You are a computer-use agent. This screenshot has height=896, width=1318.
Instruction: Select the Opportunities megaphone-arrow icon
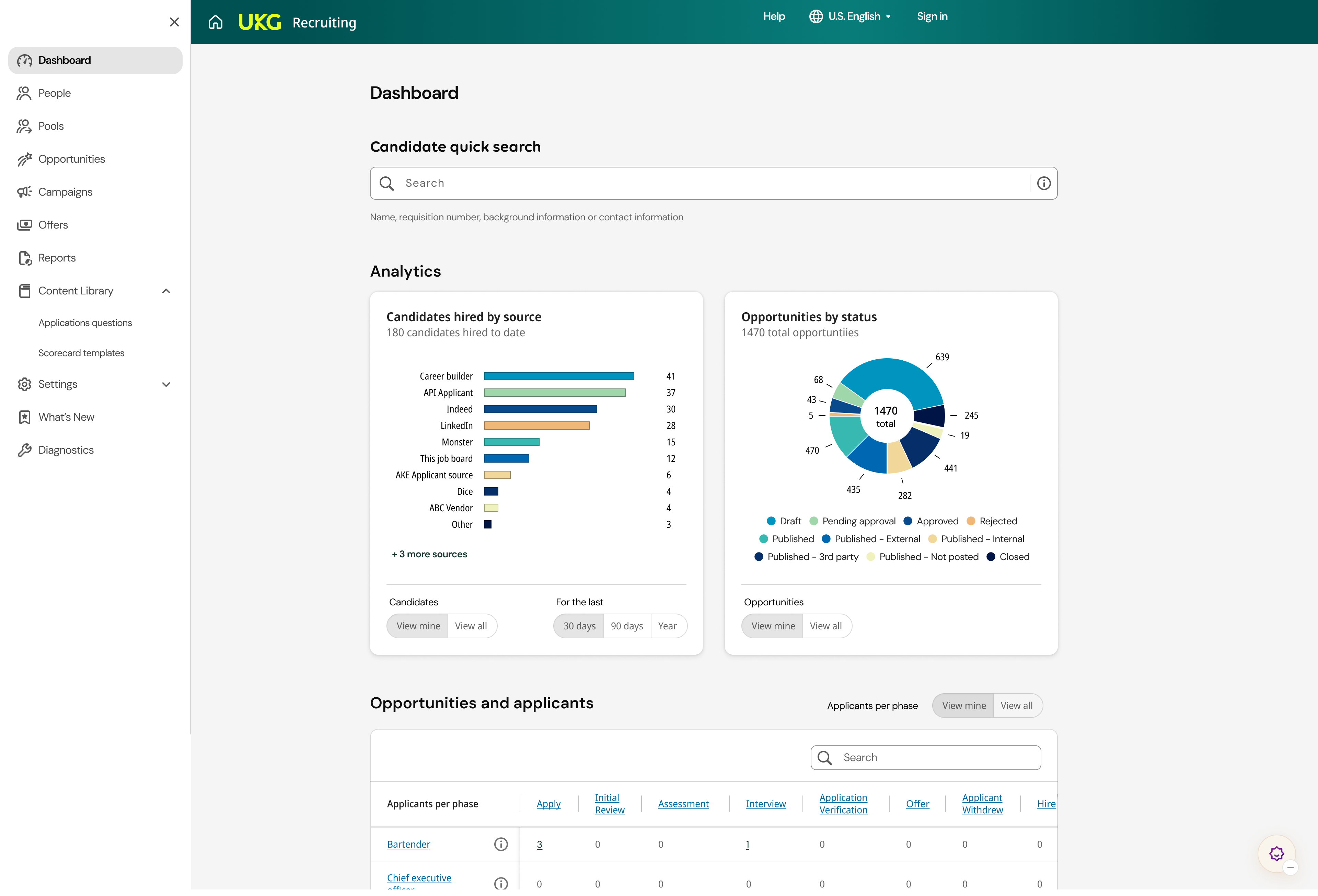24,159
